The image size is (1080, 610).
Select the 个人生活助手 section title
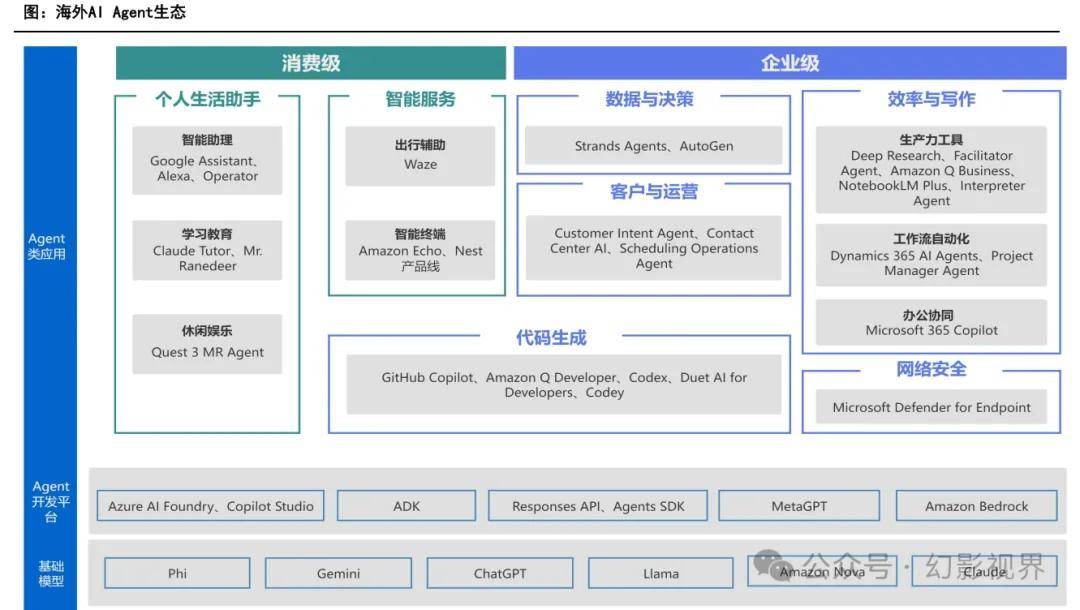(x=207, y=99)
